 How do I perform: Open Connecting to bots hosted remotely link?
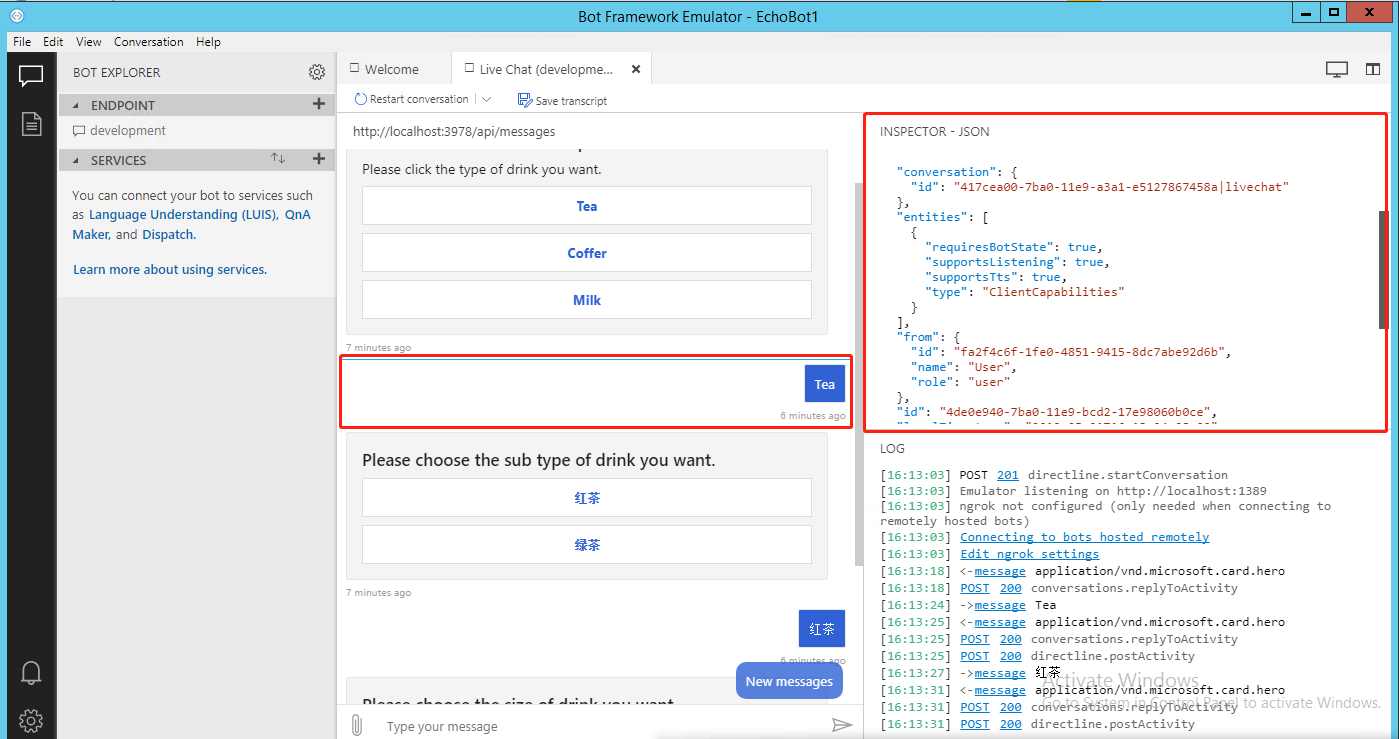coord(1085,537)
